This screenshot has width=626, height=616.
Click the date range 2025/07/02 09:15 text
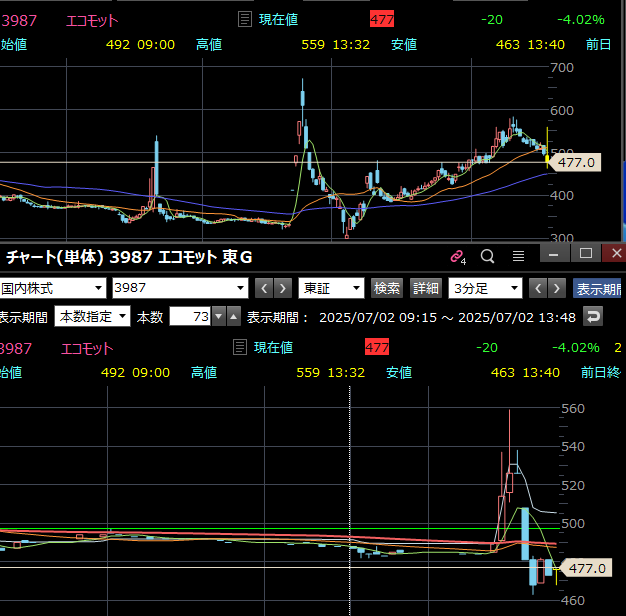tap(448, 317)
